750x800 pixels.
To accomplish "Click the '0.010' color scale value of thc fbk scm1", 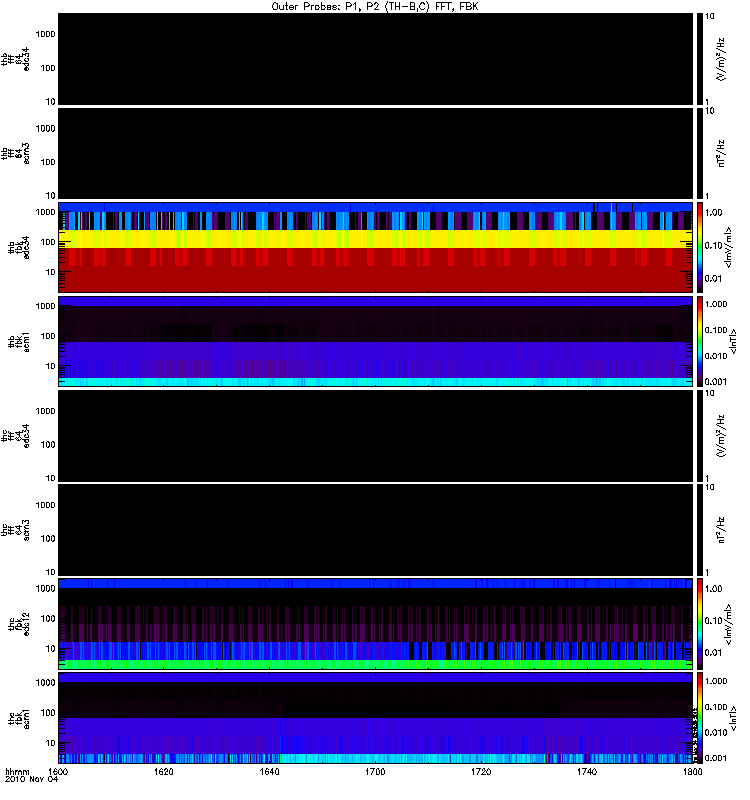I will 716,733.
